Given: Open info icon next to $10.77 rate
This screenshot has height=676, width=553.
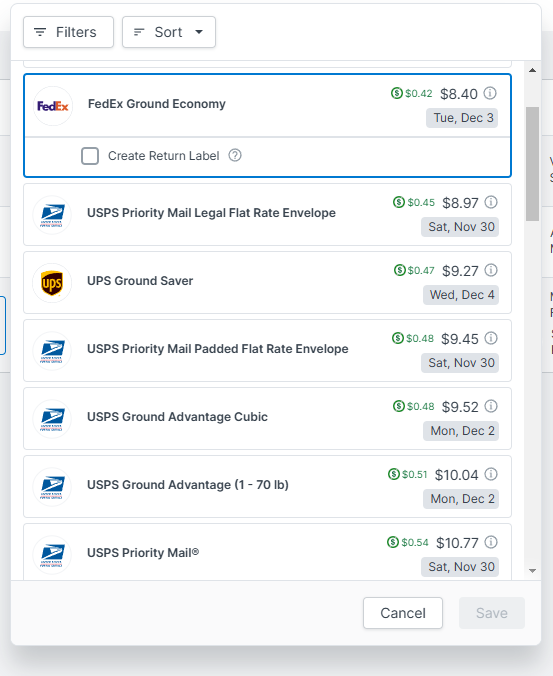Looking at the screenshot, I should pyautogui.click(x=491, y=542).
